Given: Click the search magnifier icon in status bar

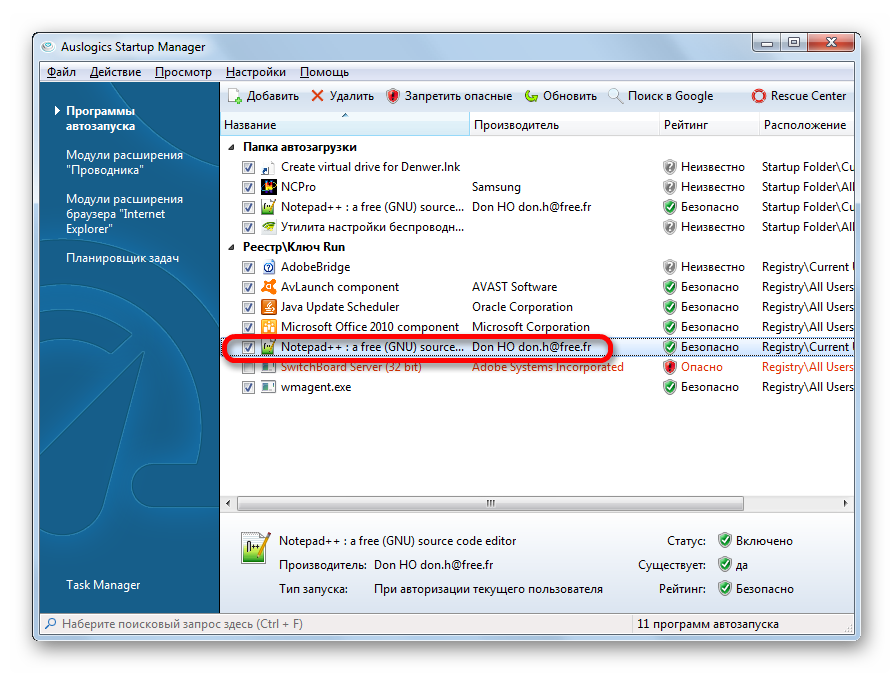Looking at the screenshot, I should [x=51, y=623].
